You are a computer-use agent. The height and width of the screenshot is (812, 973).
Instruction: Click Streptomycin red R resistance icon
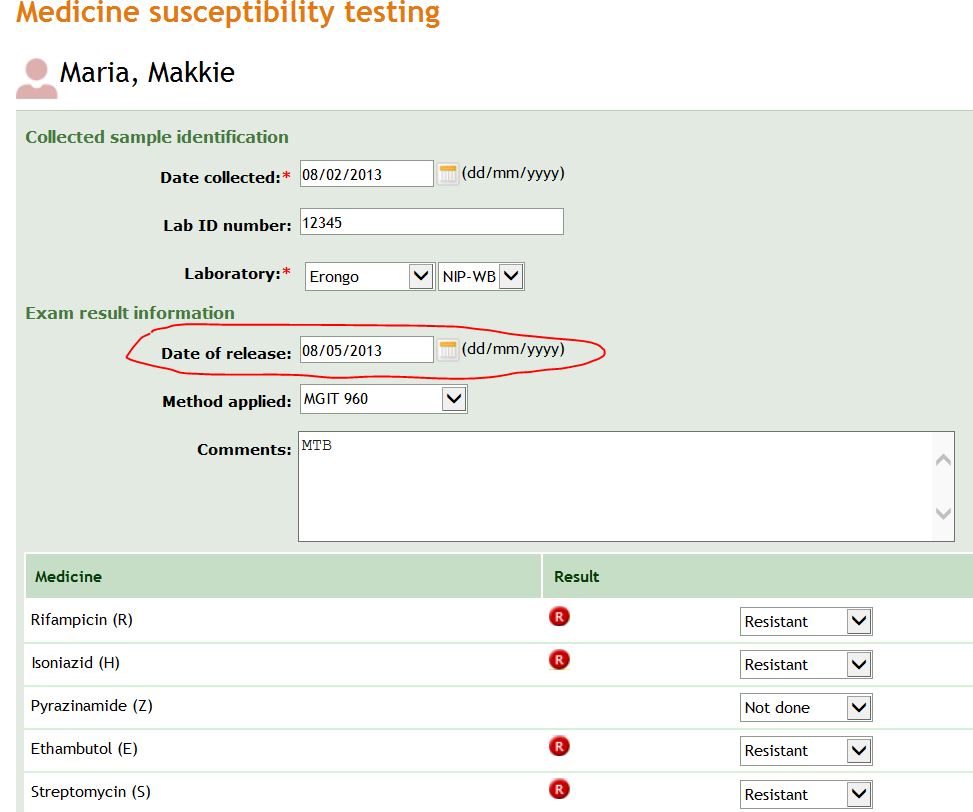[x=559, y=789]
